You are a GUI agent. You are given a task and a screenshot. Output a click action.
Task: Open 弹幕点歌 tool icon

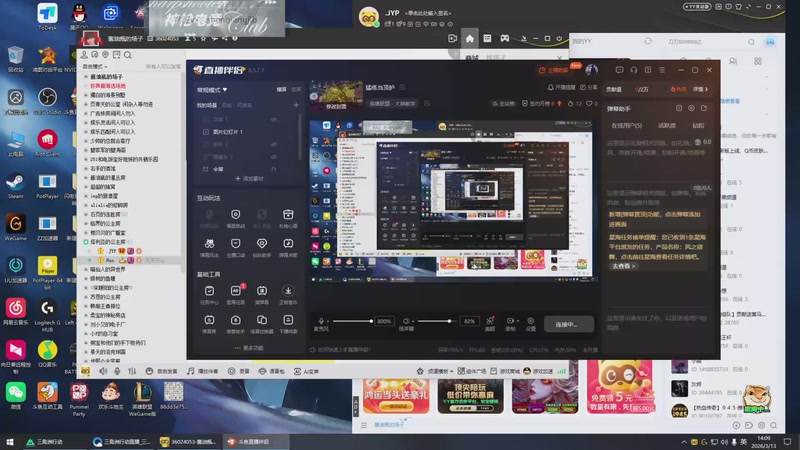(288, 247)
